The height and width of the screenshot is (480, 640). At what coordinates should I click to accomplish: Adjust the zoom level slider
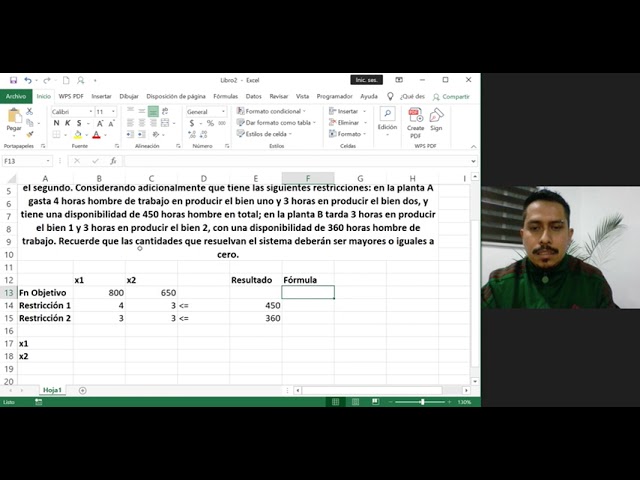tap(422, 402)
